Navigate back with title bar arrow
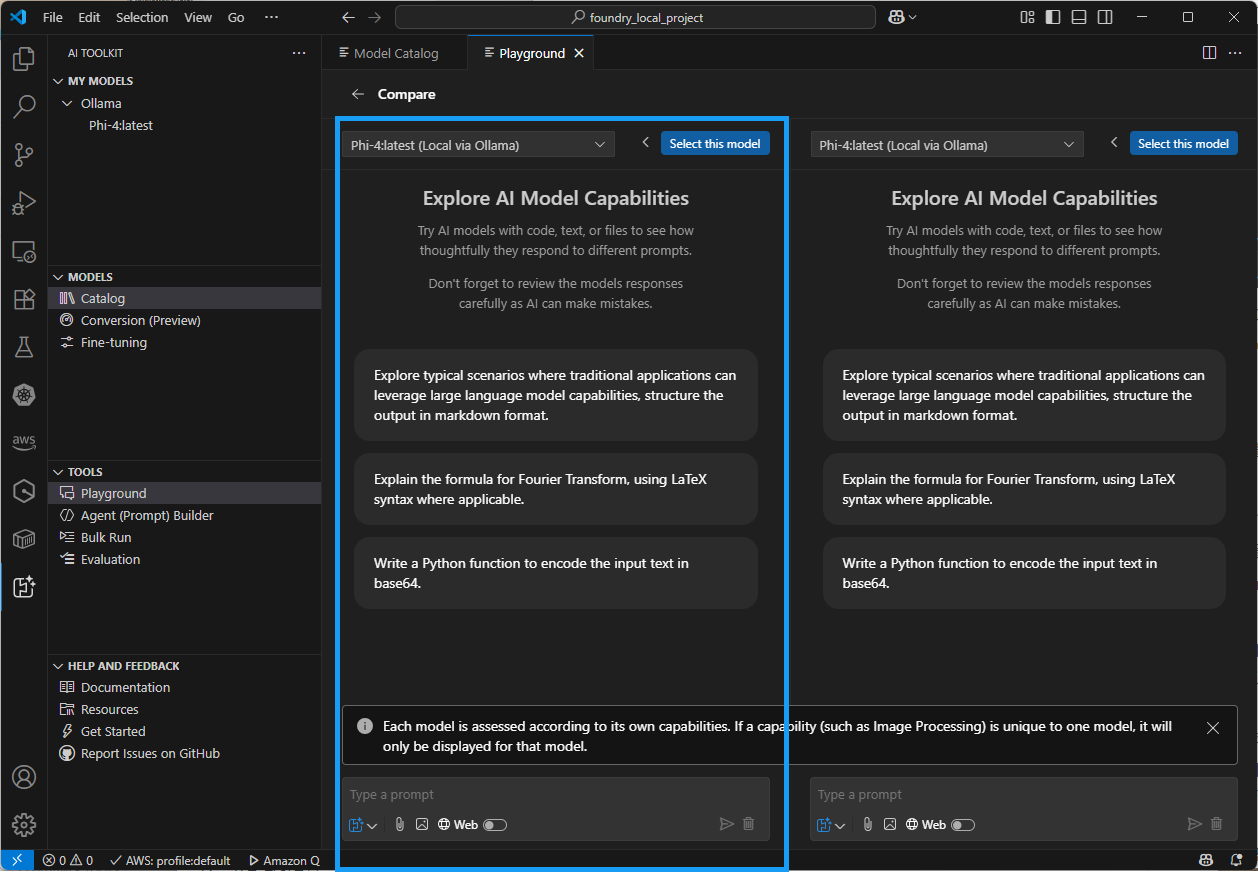 [x=348, y=17]
